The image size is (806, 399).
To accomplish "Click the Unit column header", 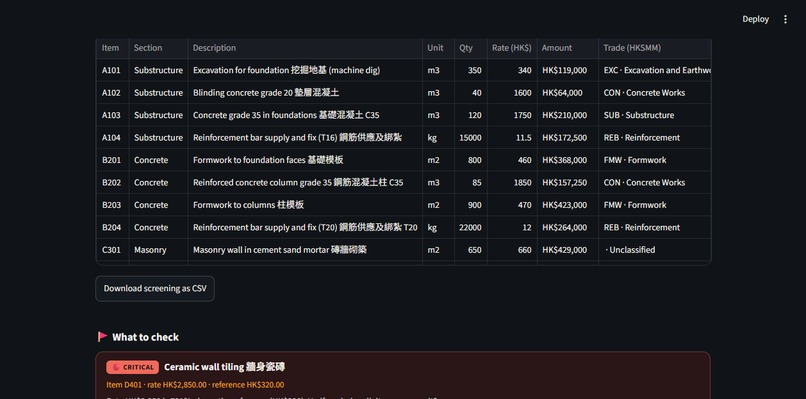I will [438, 48].
